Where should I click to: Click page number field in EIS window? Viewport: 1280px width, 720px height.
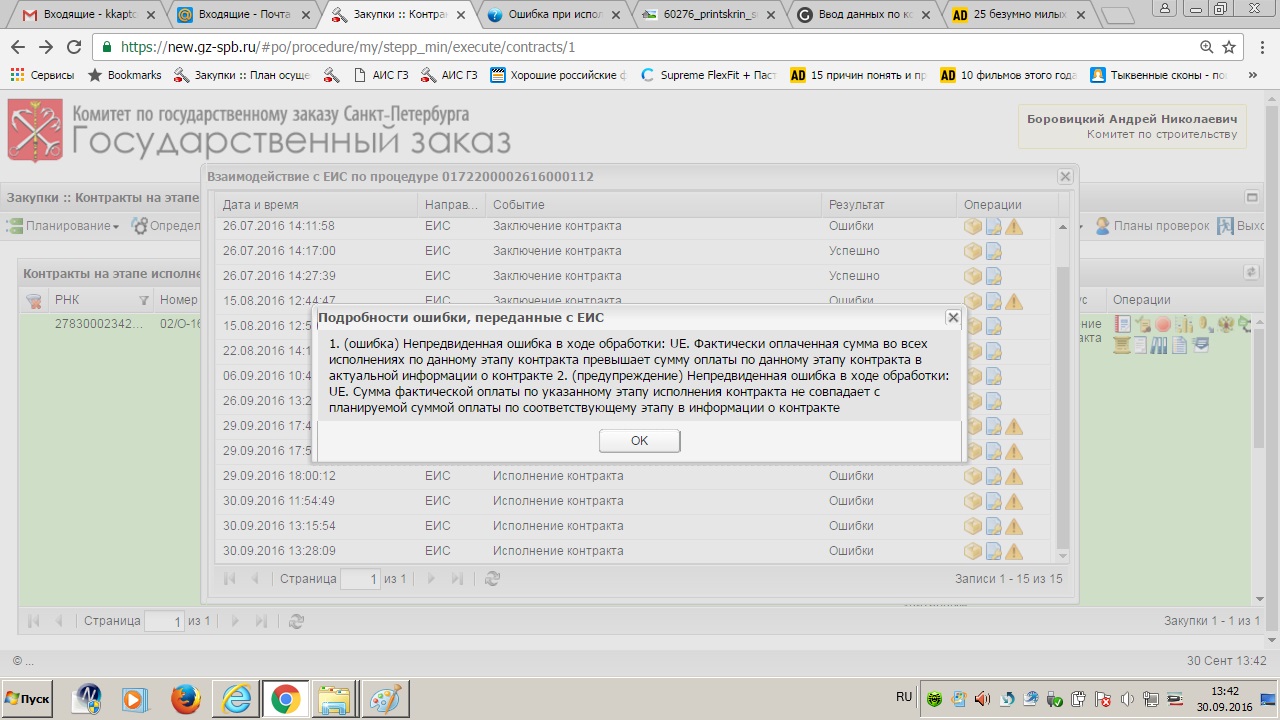[361, 578]
